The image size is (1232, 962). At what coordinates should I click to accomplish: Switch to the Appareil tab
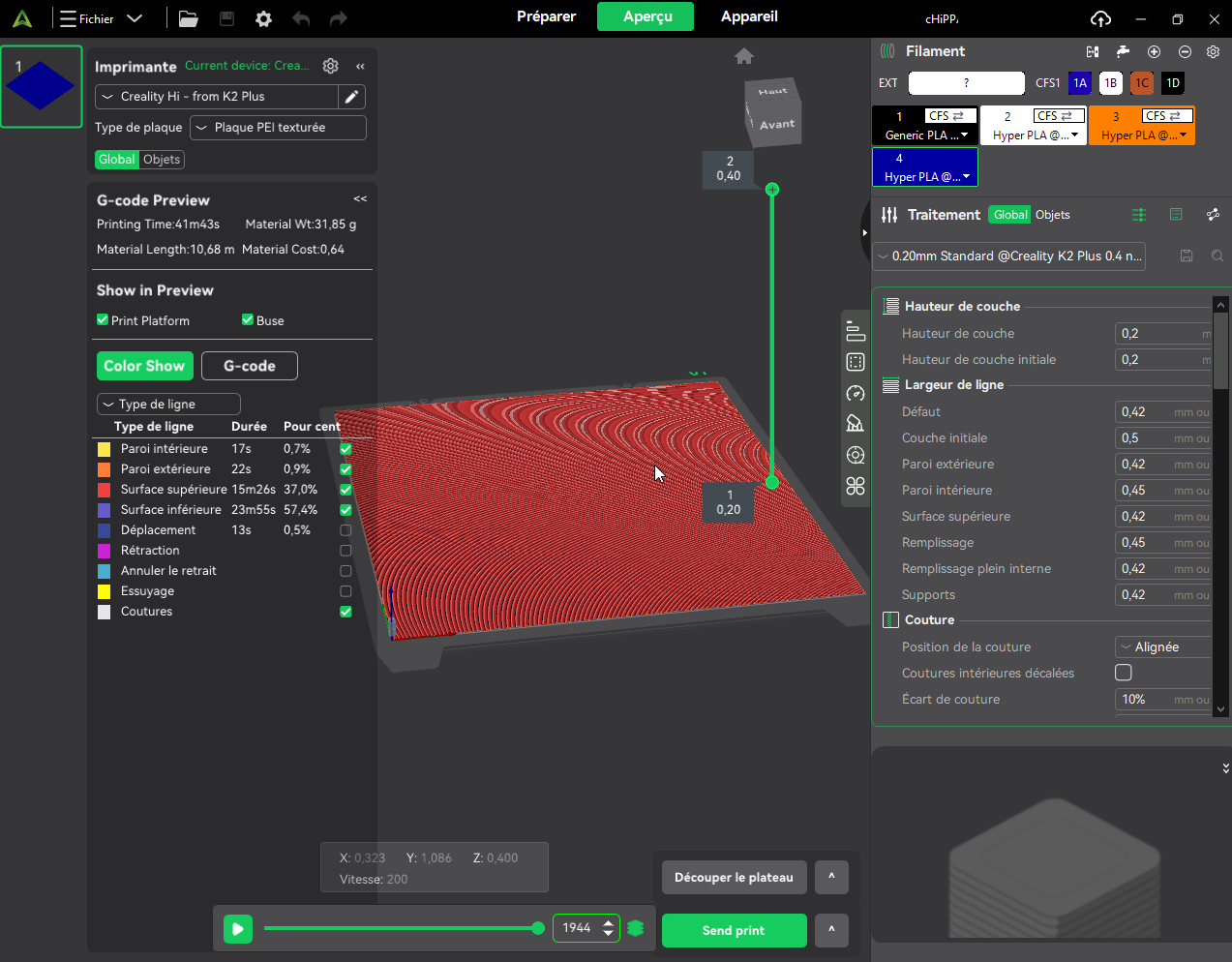(x=749, y=16)
